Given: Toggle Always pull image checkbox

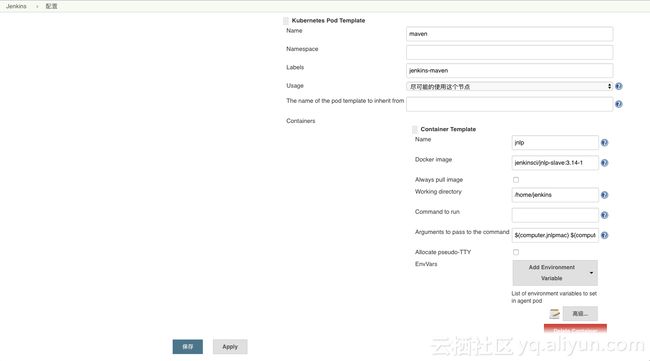Looking at the screenshot, I should (516, 180).
